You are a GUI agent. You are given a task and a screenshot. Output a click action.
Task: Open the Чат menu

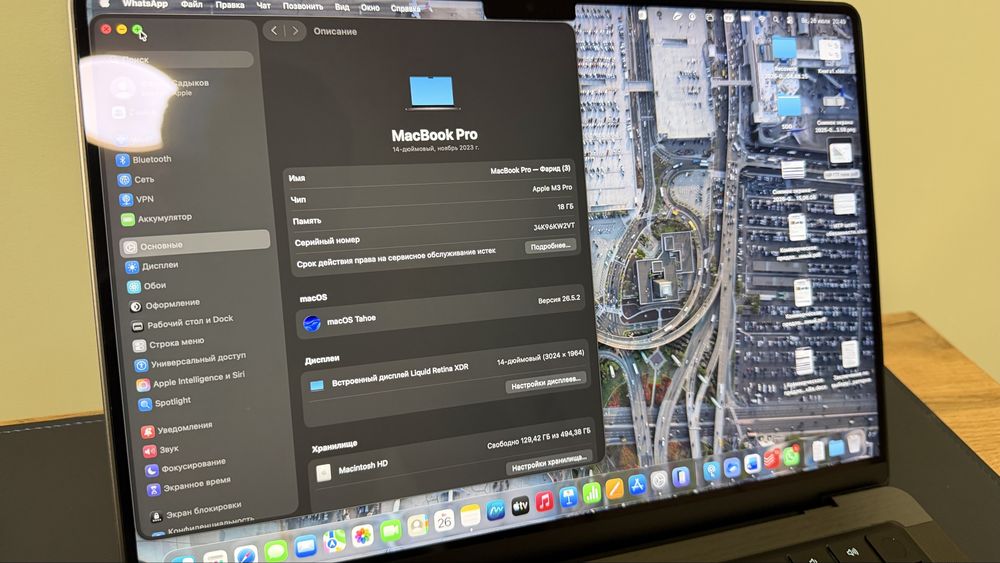point(263,6)
